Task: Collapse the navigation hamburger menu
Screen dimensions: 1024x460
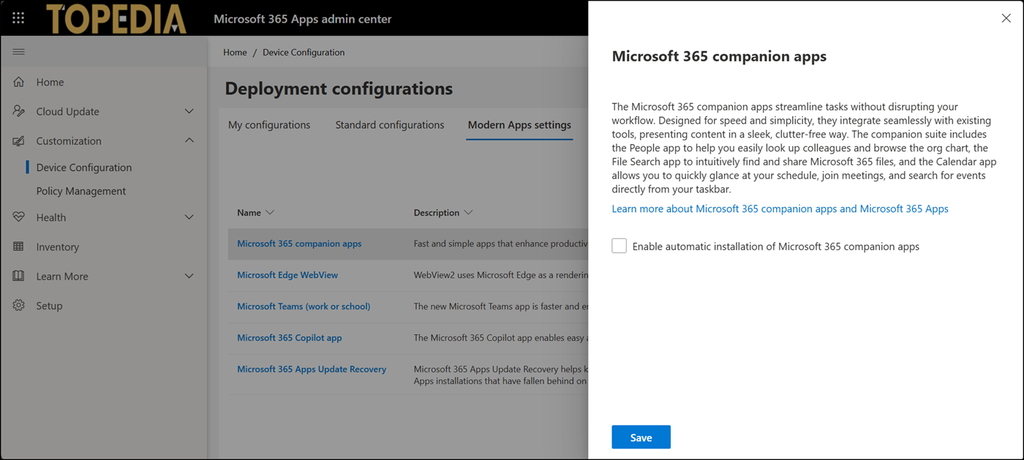Action: [x=18, y=52]
